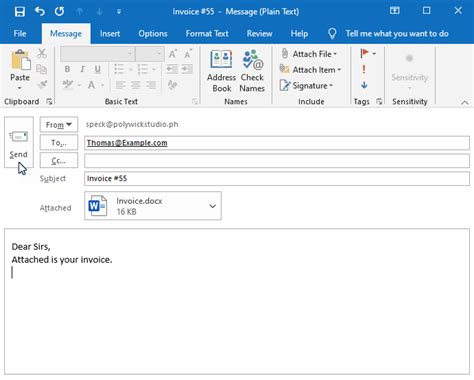Viewport: 474px width, 380px height.
Task: Open the Review tab
Action: 259,34
